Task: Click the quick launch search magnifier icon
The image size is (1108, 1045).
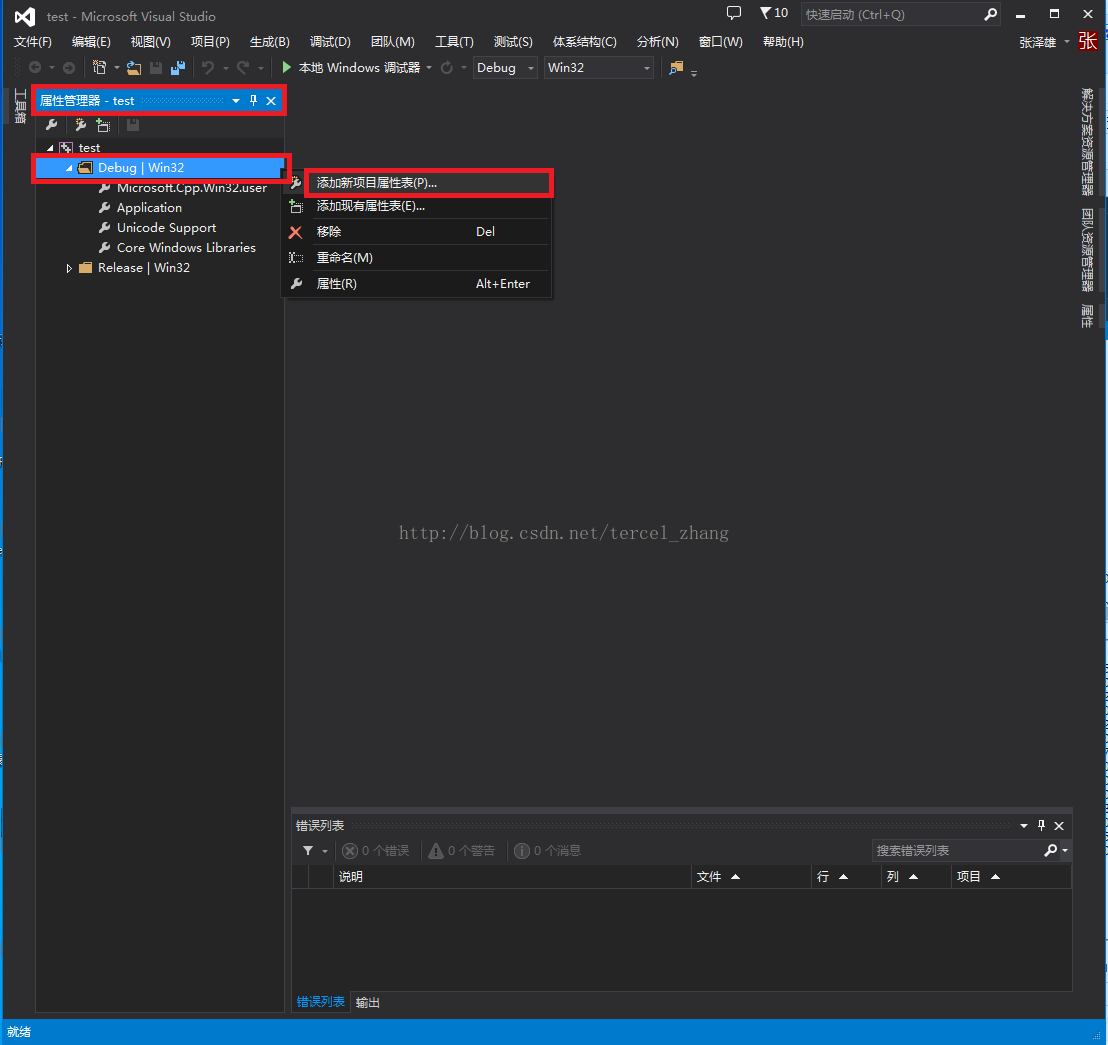Action: coord(991,14)
